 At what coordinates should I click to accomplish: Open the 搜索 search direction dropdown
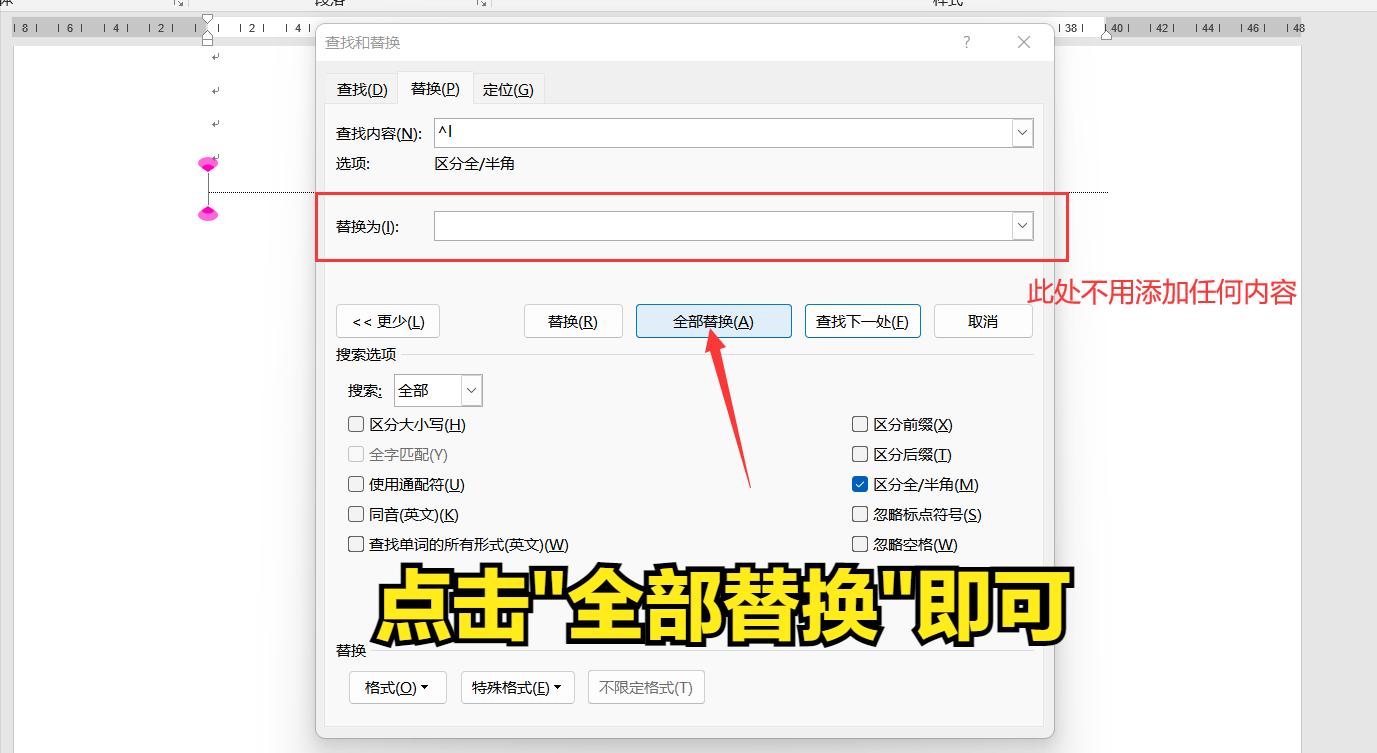468,390
